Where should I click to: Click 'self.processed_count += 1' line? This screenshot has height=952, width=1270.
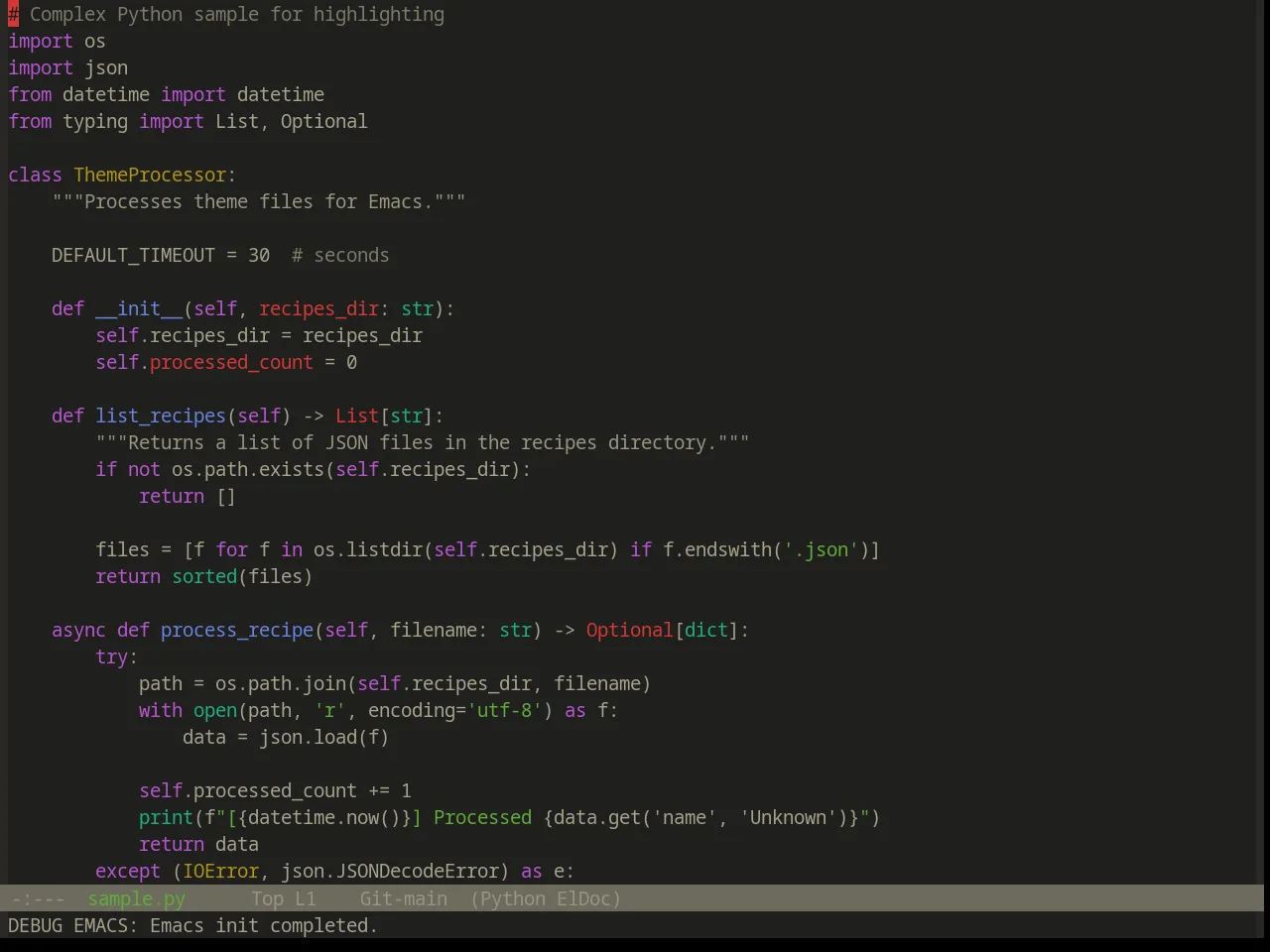click(x=275, y=790)
